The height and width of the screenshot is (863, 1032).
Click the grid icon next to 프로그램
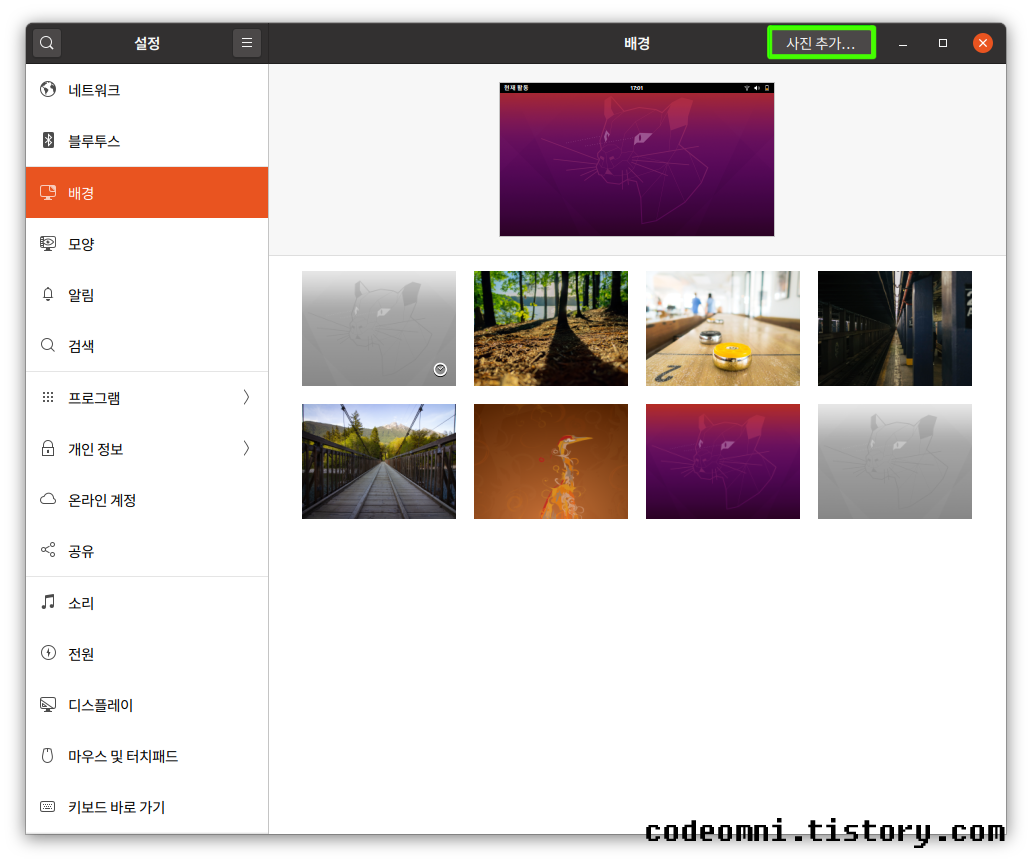47,397
